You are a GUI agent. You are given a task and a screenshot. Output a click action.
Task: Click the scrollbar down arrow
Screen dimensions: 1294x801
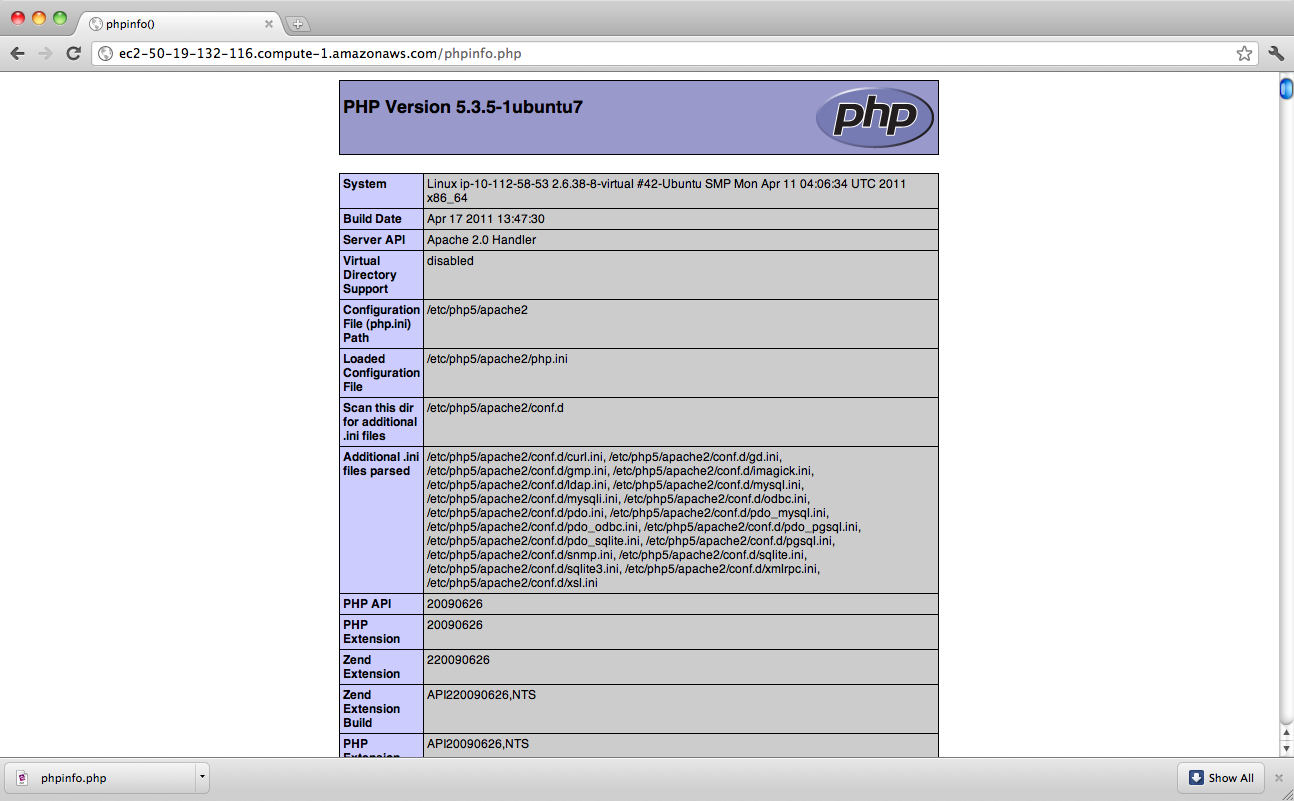pyautogui.click(x=1286, y=748)
